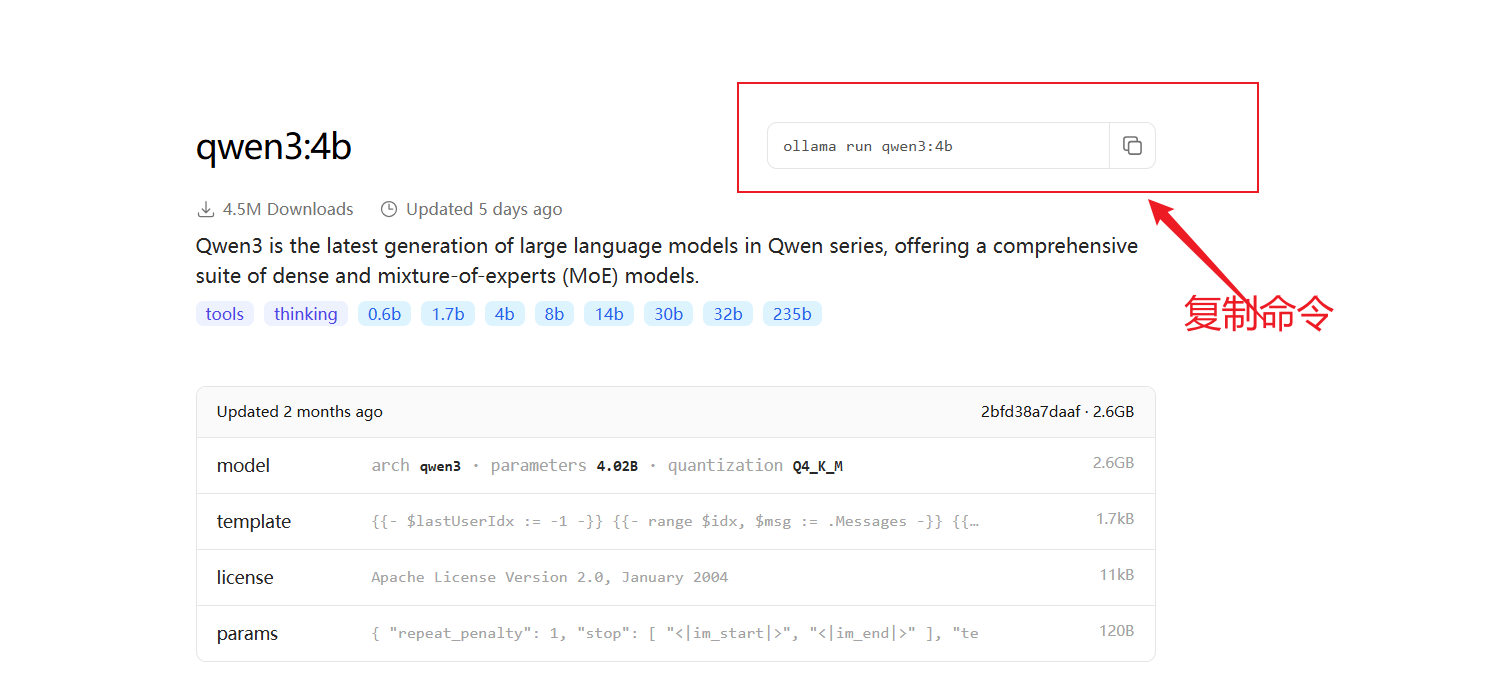Choose the 1.7b model size tag

point(447,314)
